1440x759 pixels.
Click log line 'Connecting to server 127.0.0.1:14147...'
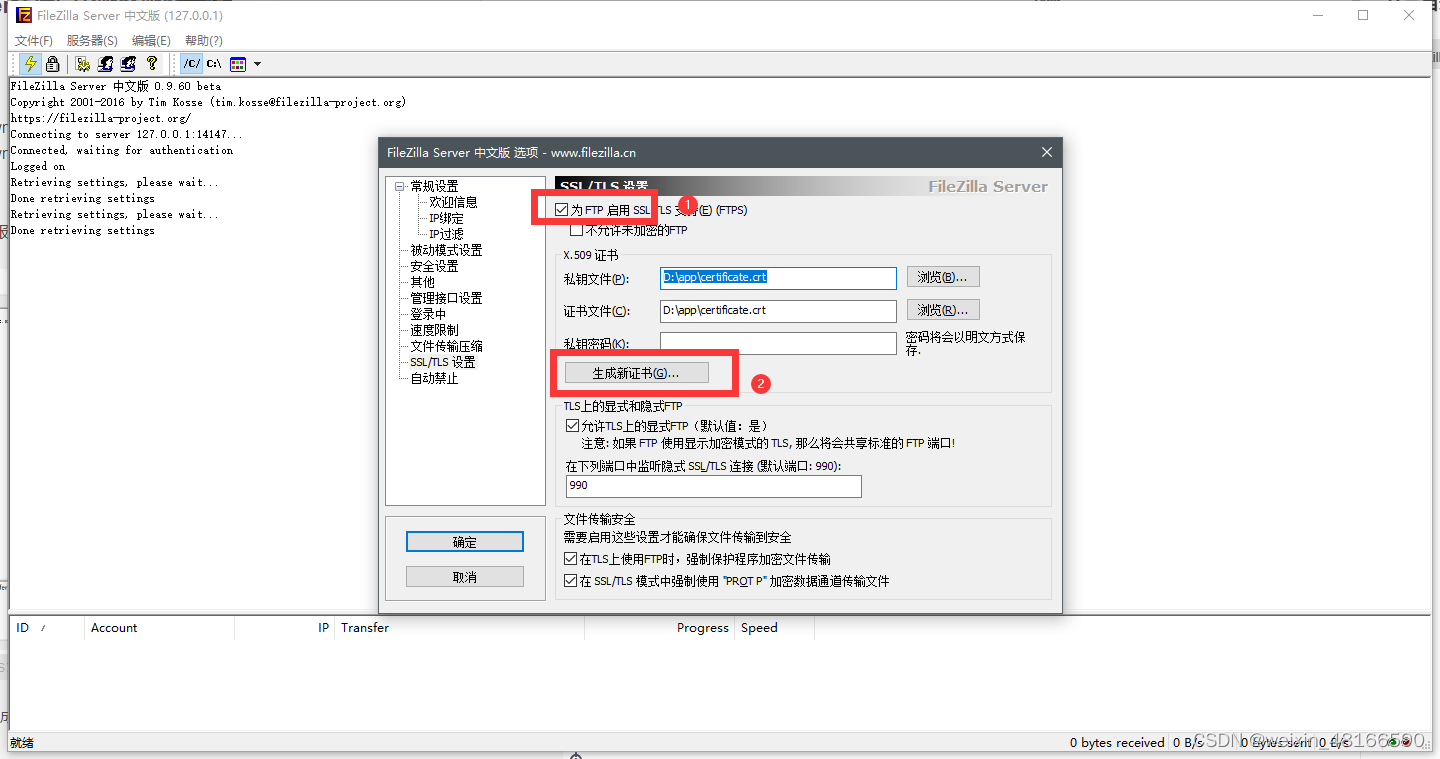click(126, 134)
